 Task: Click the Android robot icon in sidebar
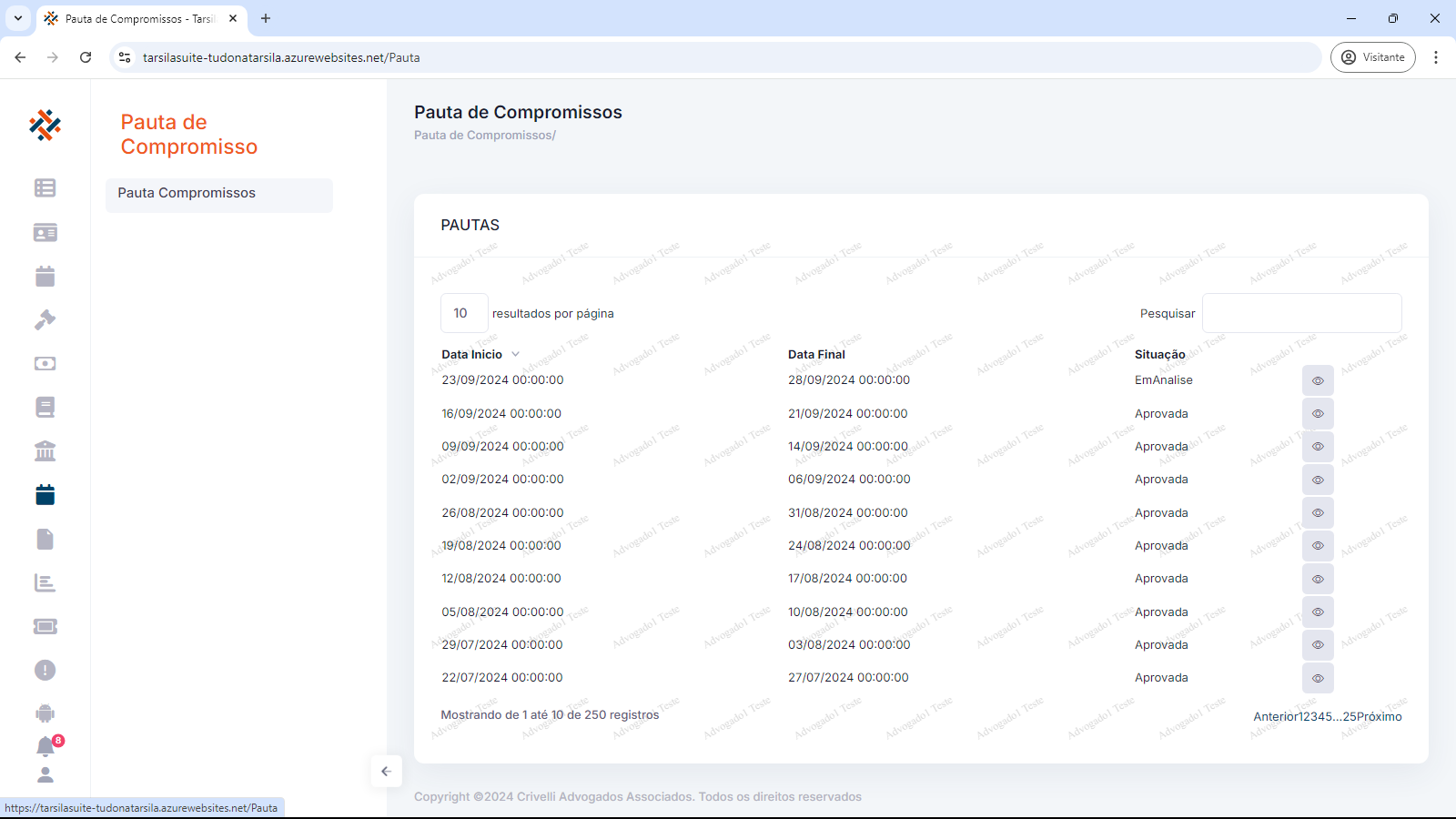click(x=45, y=713)
